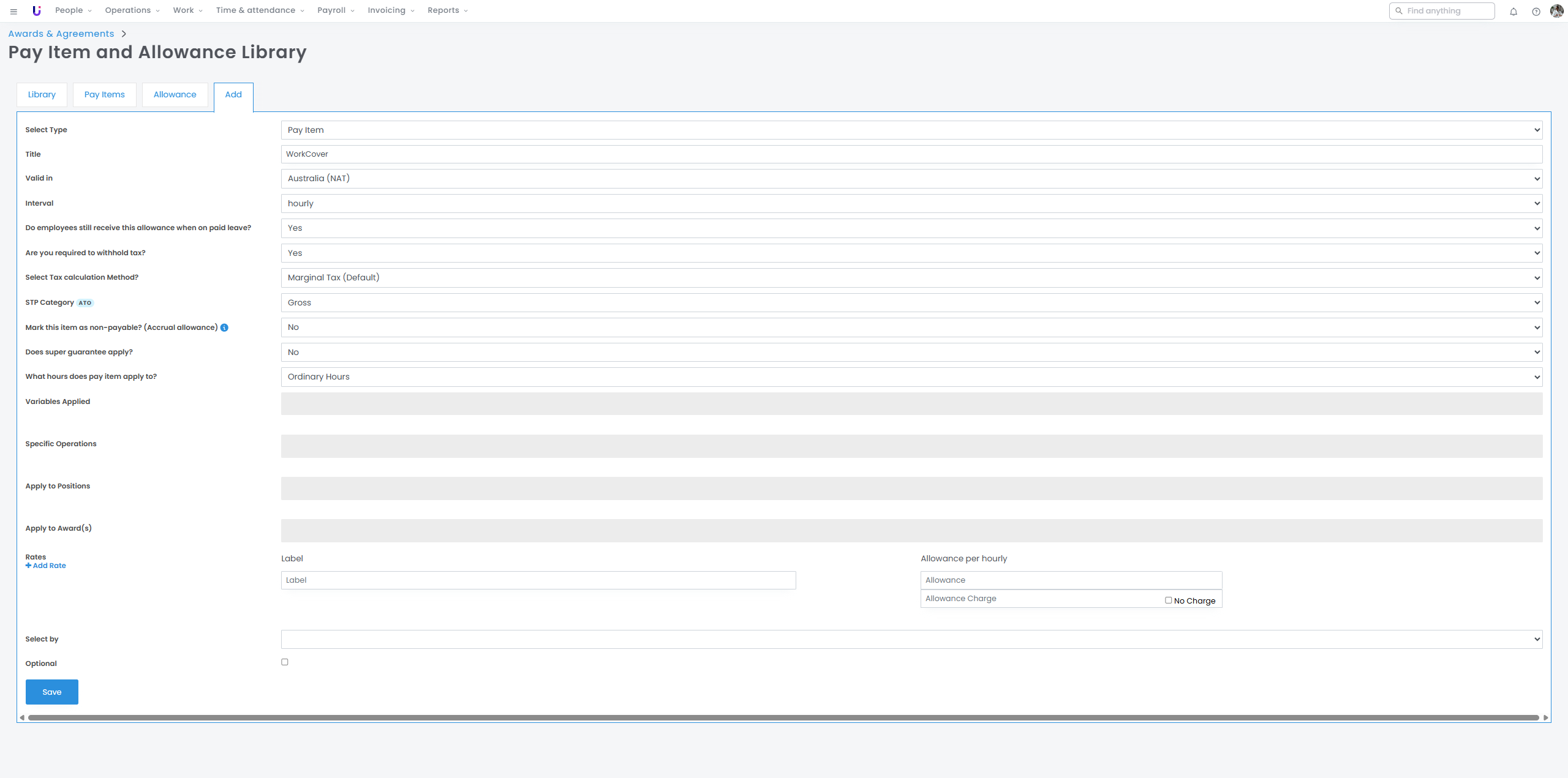Tick the No Charge checkbox
The image size is (1568, 778).
[x=1168, y=600]
